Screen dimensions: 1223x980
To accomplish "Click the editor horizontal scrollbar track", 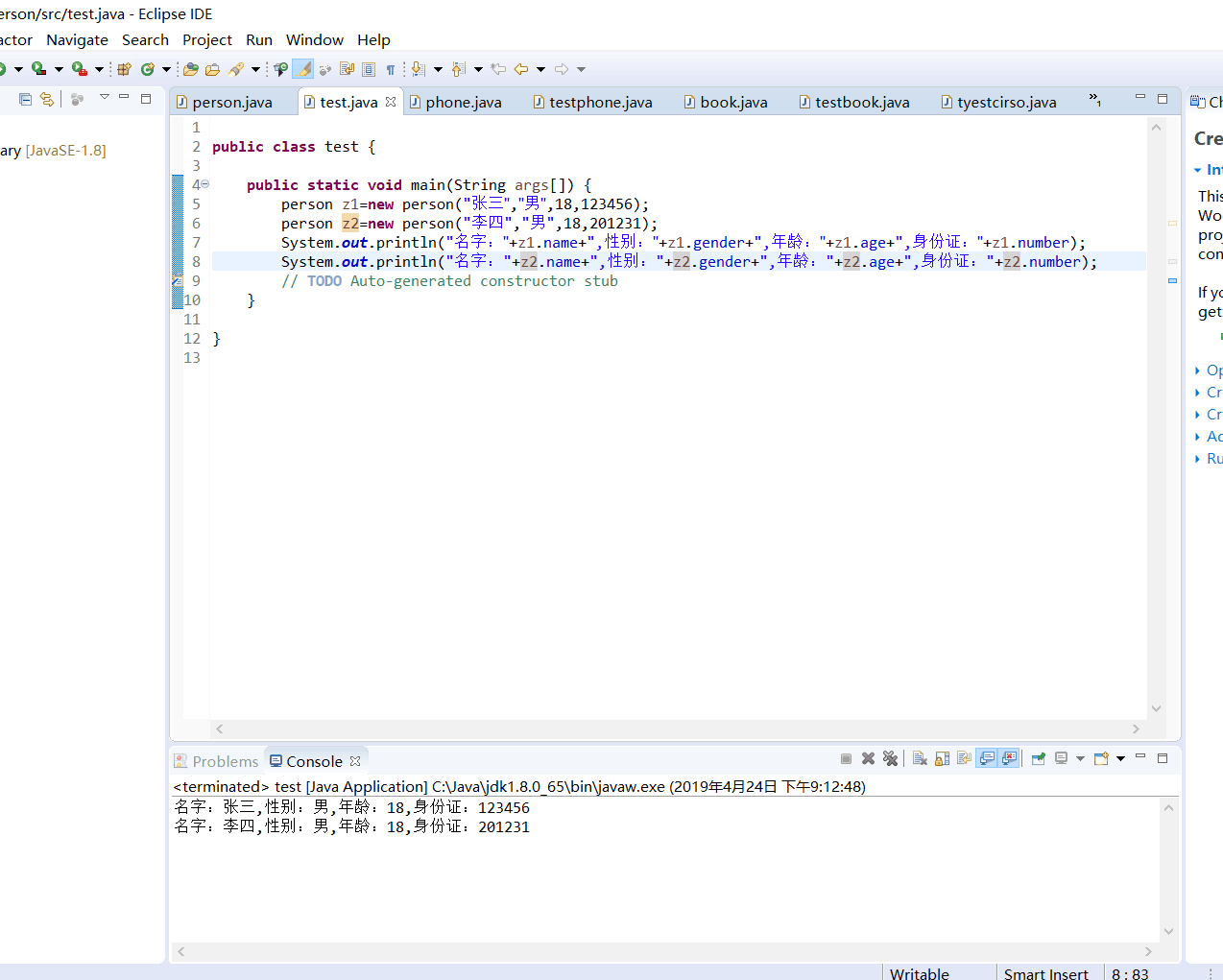I will point(672,729).
